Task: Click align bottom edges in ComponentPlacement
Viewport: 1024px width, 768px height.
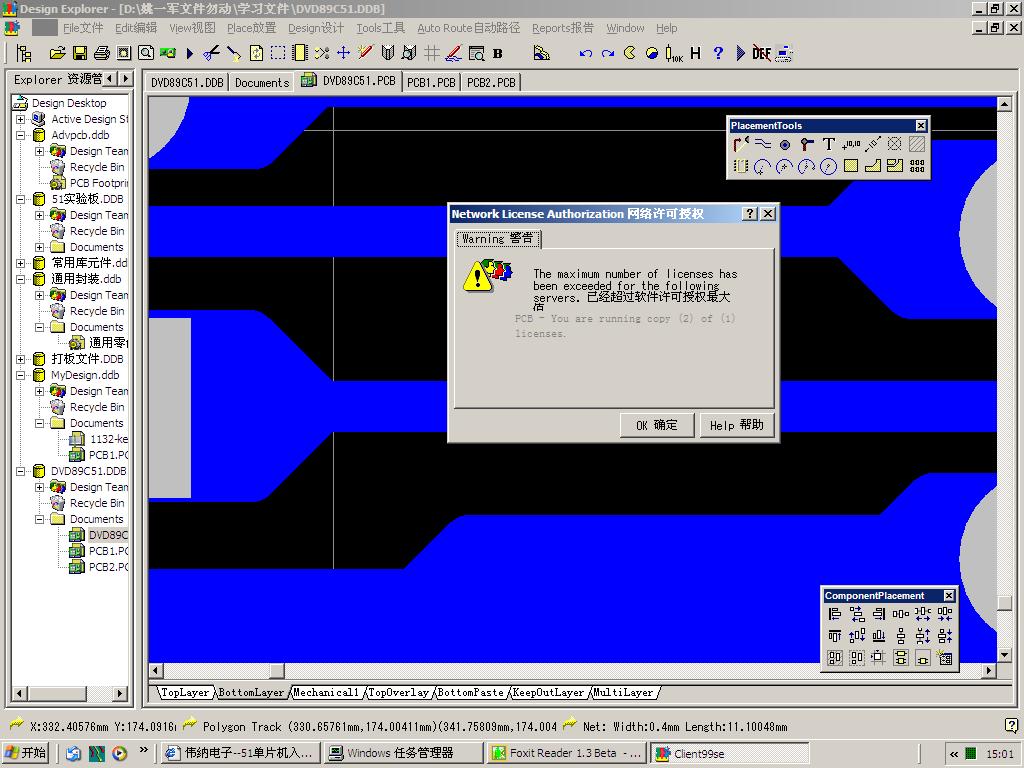Action: tap(879, 636)
